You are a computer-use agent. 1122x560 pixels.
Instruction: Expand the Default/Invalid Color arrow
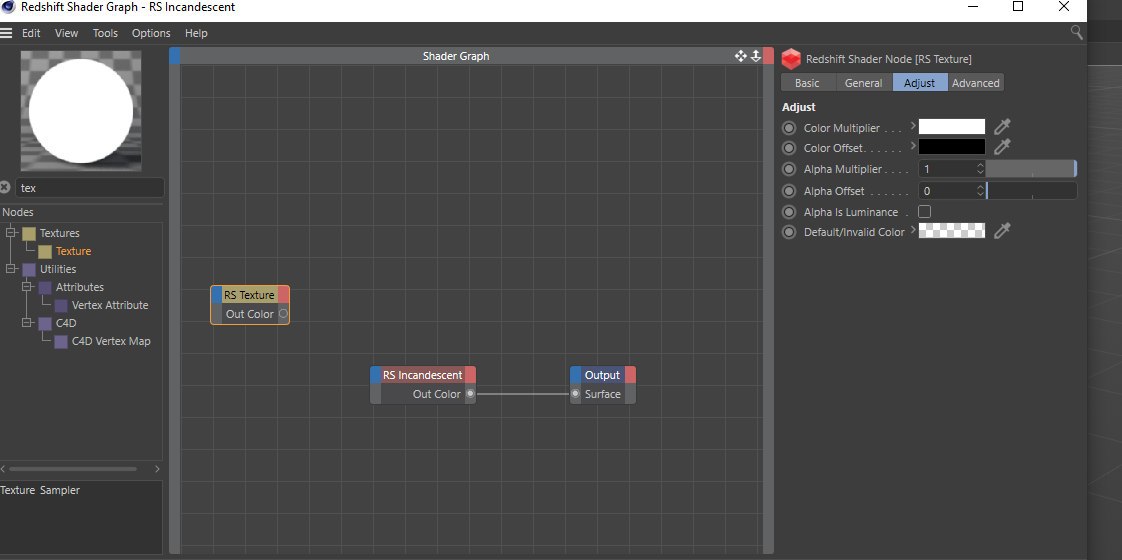913,230
